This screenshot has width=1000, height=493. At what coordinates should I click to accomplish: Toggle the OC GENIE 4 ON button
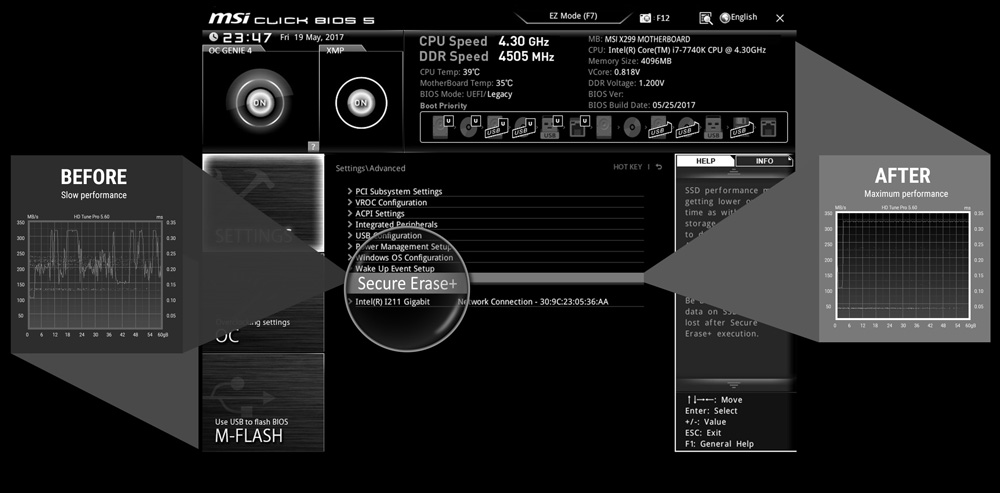[259, 103]
